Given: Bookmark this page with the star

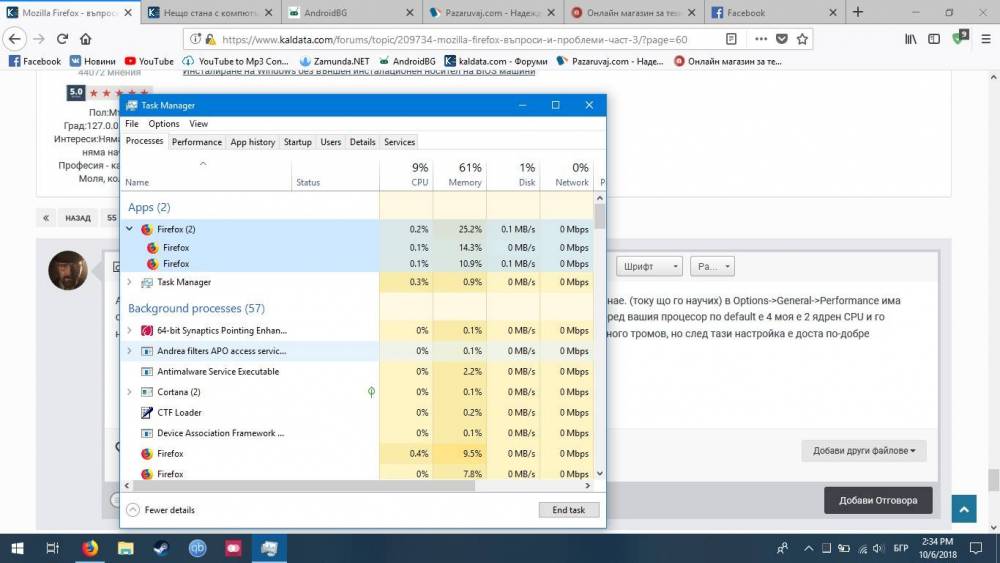Looking at the screenshot, I should (802, 39).
